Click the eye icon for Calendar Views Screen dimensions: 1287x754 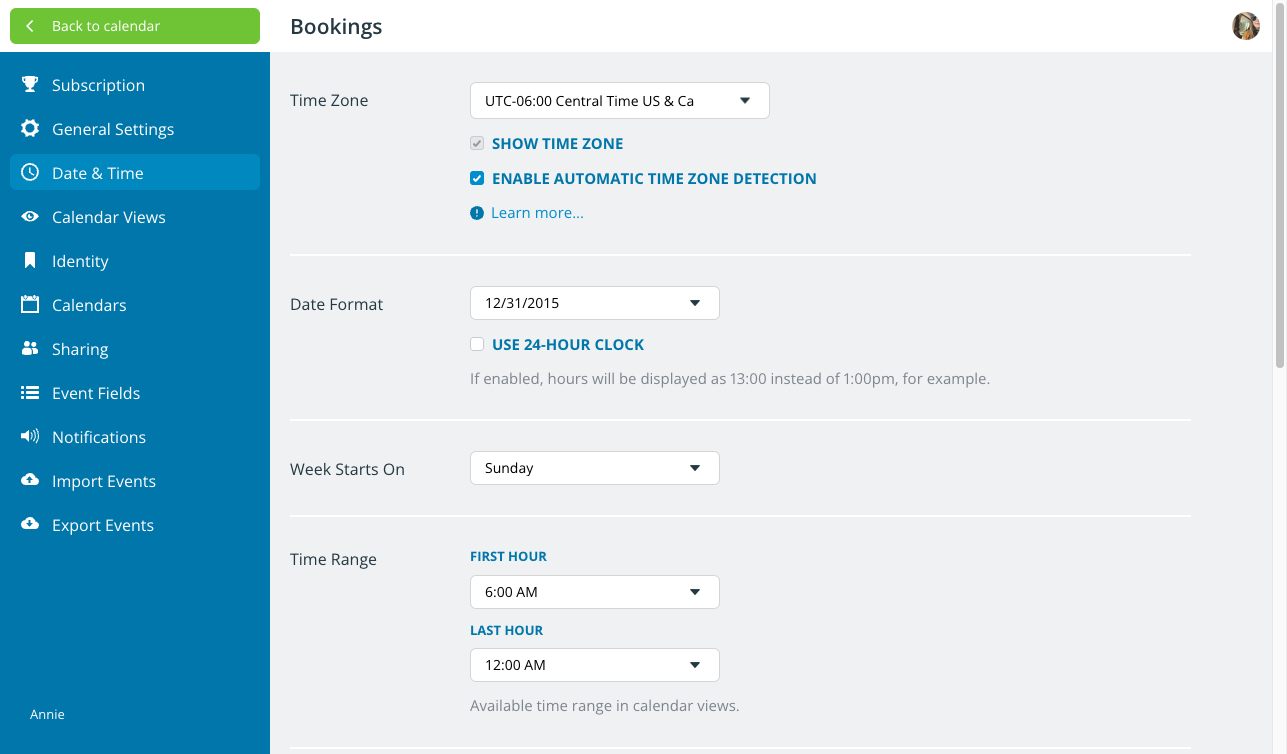click(30, 217)
